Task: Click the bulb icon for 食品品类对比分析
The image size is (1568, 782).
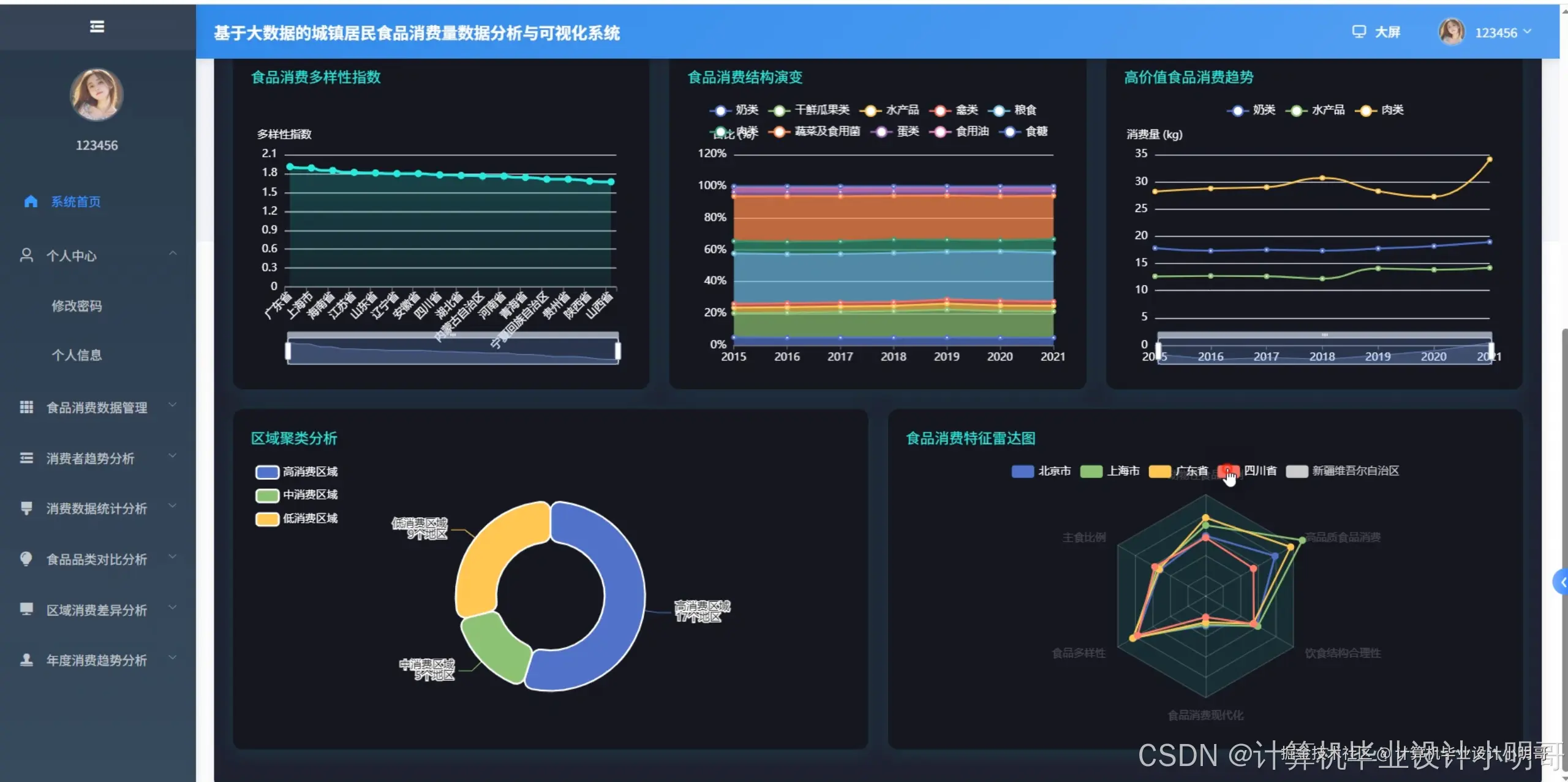Action: pyautogui.click(x=26, y=559)
